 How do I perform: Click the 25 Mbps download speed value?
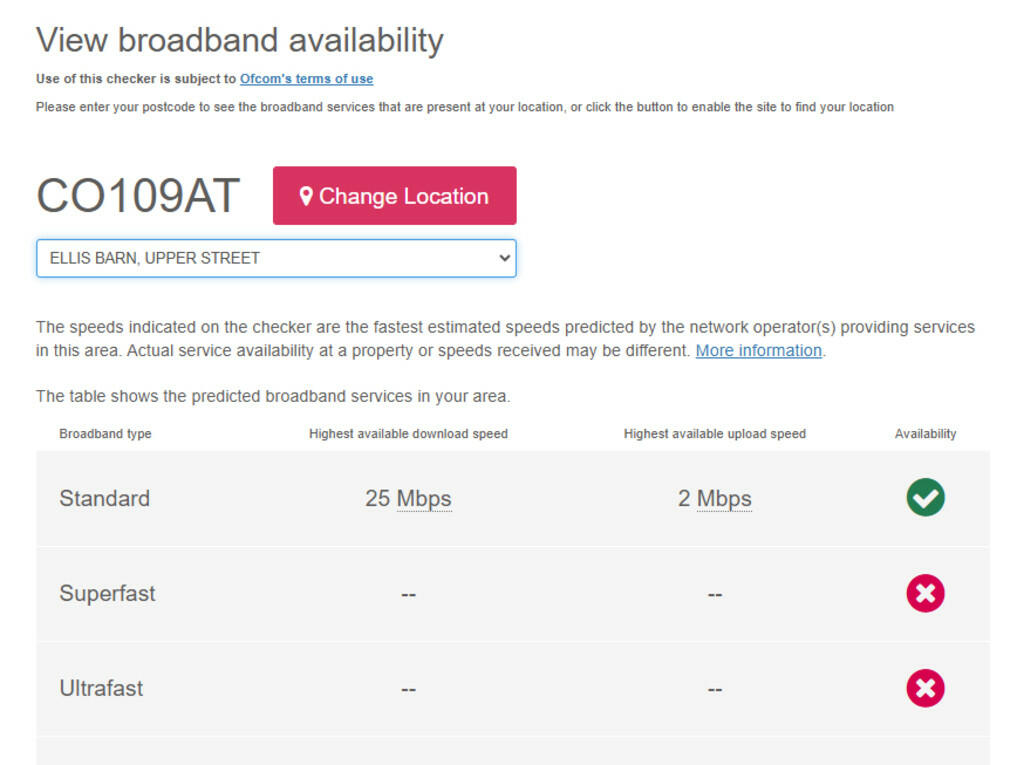click(x=408, y=498)
